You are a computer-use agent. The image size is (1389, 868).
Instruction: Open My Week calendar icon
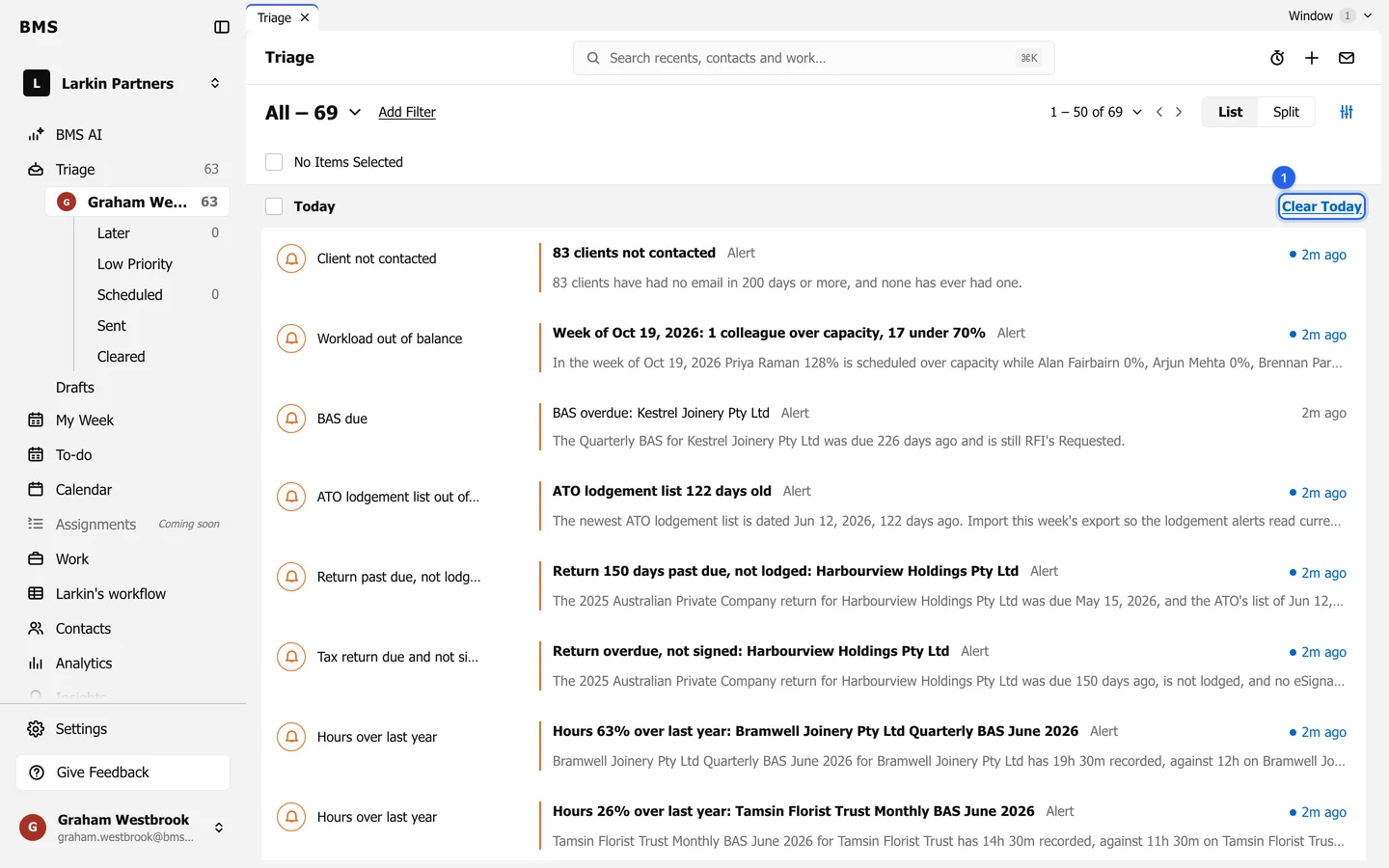36,420
